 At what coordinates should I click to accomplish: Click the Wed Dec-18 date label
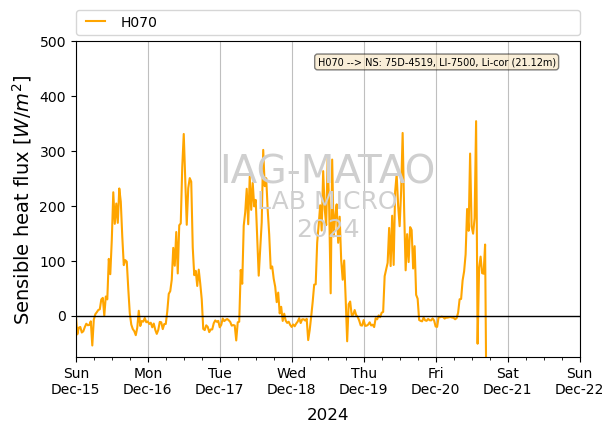point(292,381)
